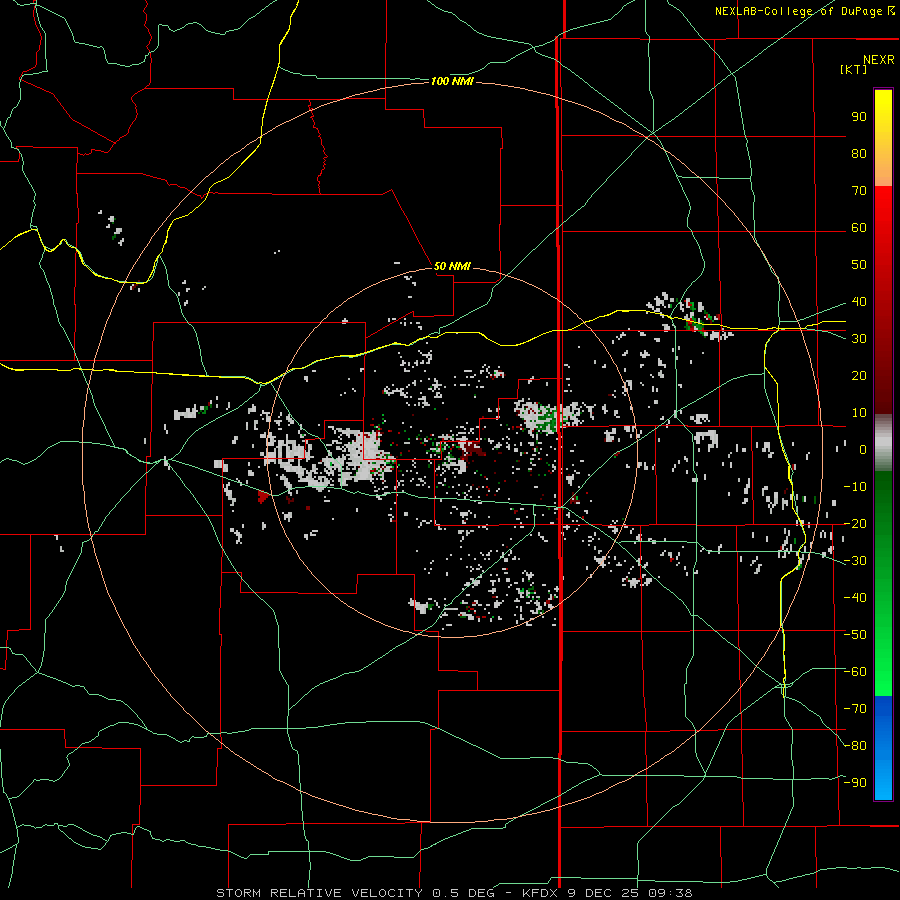Click the 100 NMI range ring label
This screenshot has height=900, width=900.
(452, 82)
